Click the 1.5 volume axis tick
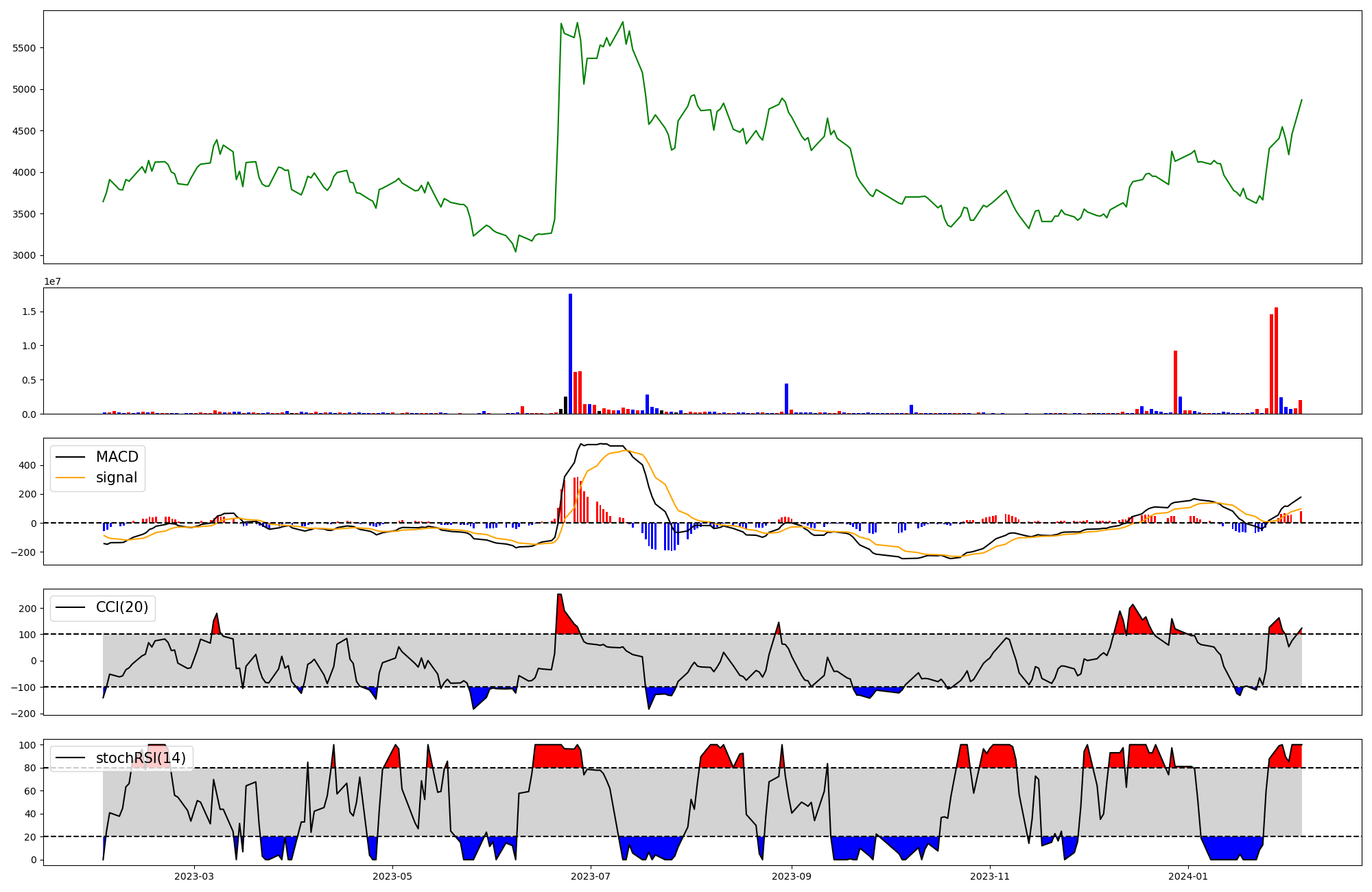 (30, 312)
